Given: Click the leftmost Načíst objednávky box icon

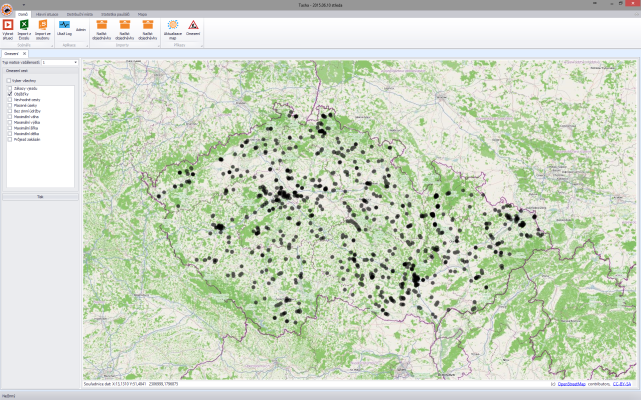Looking at the screenshot, I should 101,25.
